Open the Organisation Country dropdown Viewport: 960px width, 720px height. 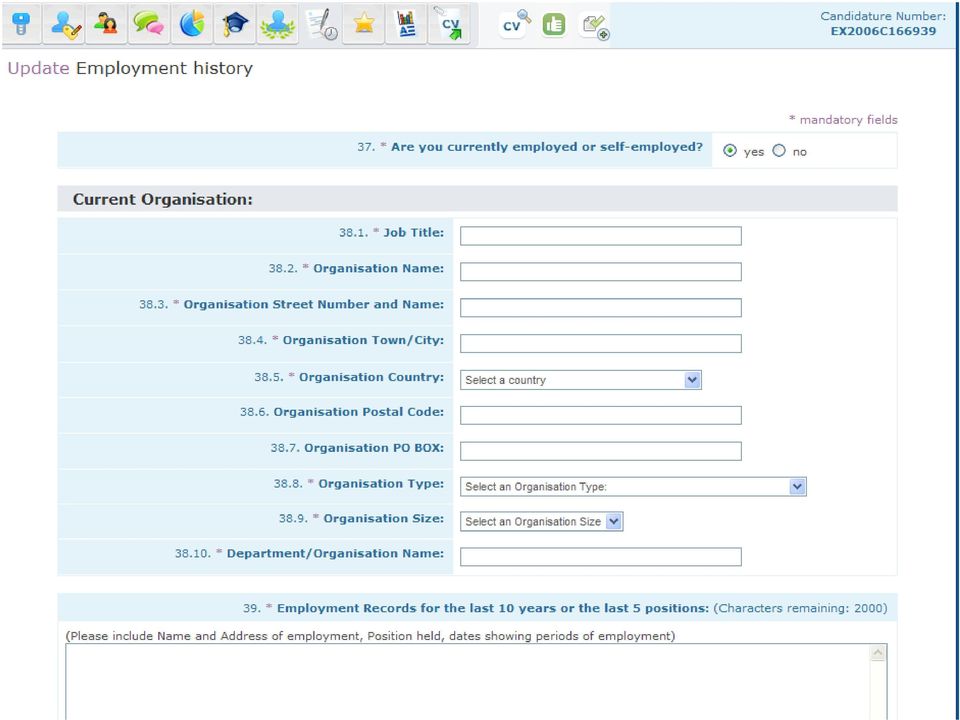580,380
